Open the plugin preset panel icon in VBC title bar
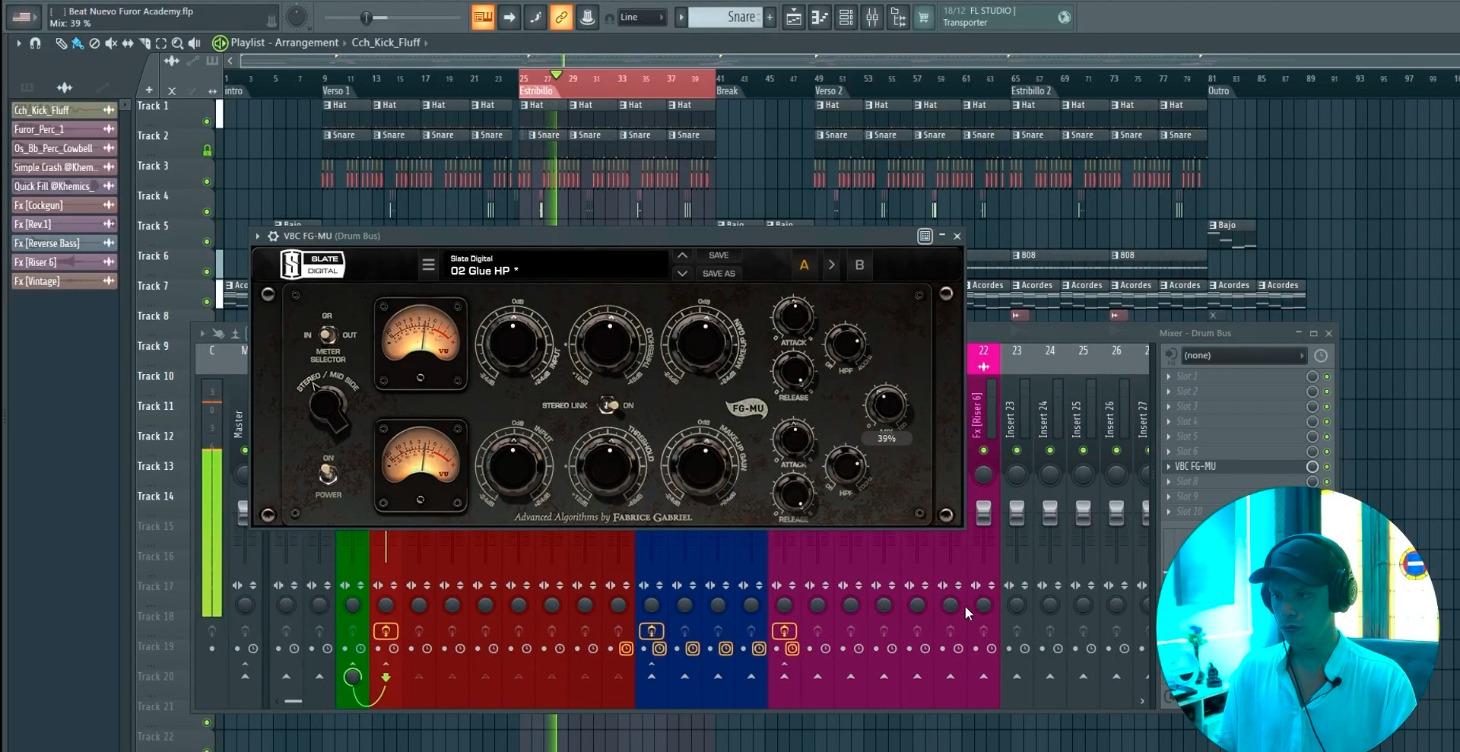The height and width of the screenshot is (752, 1460). (x=925, y=236)
